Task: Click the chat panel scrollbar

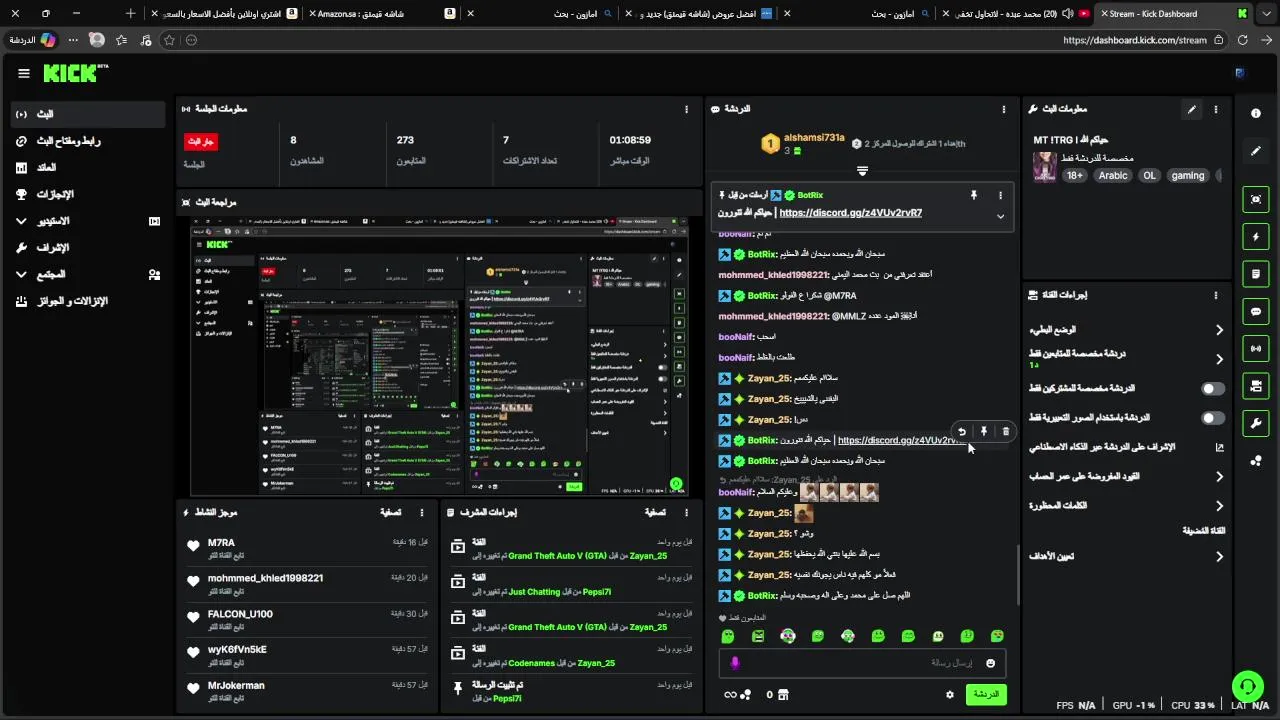Action: coord(1018,575)
